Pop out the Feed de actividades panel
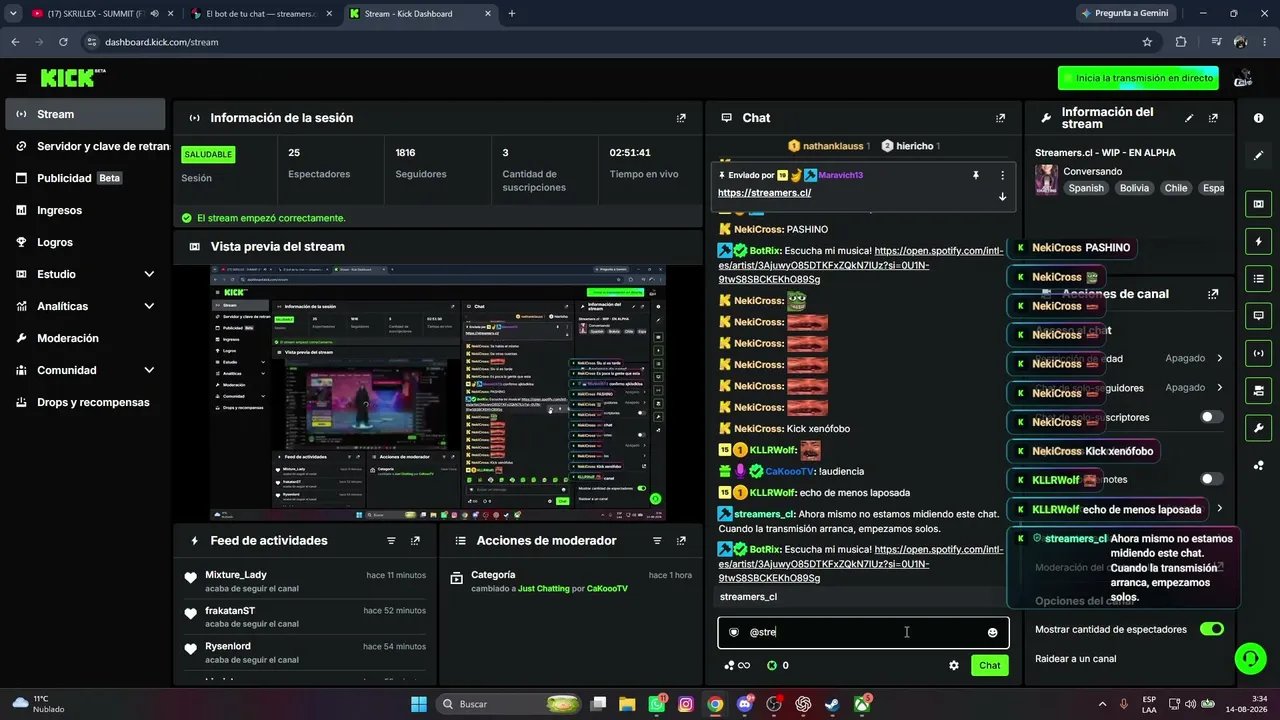 coord(415,541)
